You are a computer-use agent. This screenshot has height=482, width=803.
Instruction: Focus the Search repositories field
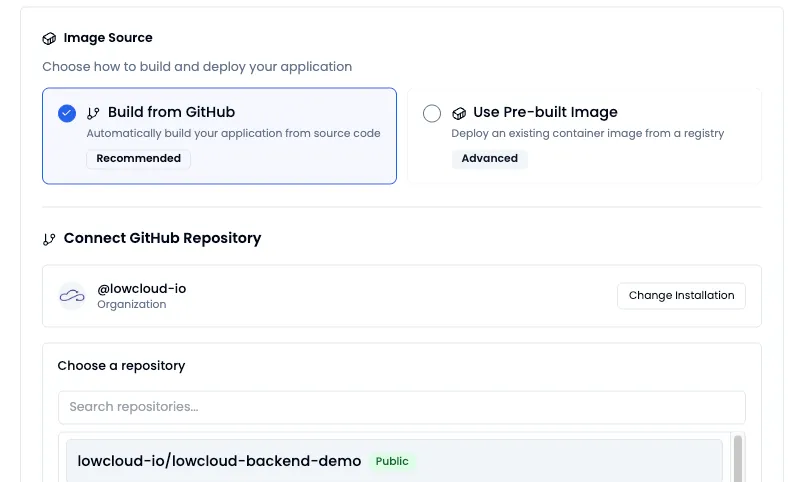(402, 407)
